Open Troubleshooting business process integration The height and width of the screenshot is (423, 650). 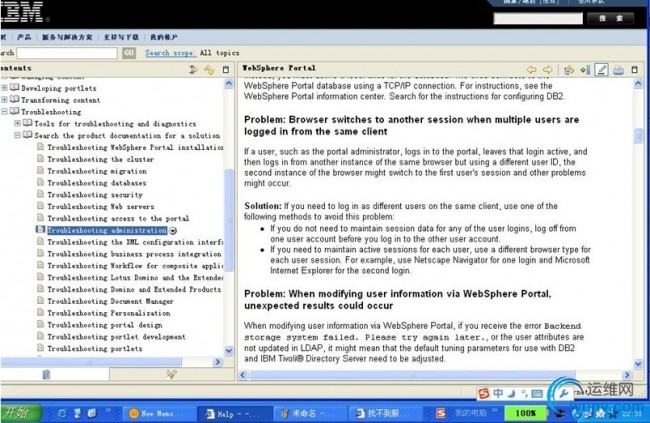[134, 254]
